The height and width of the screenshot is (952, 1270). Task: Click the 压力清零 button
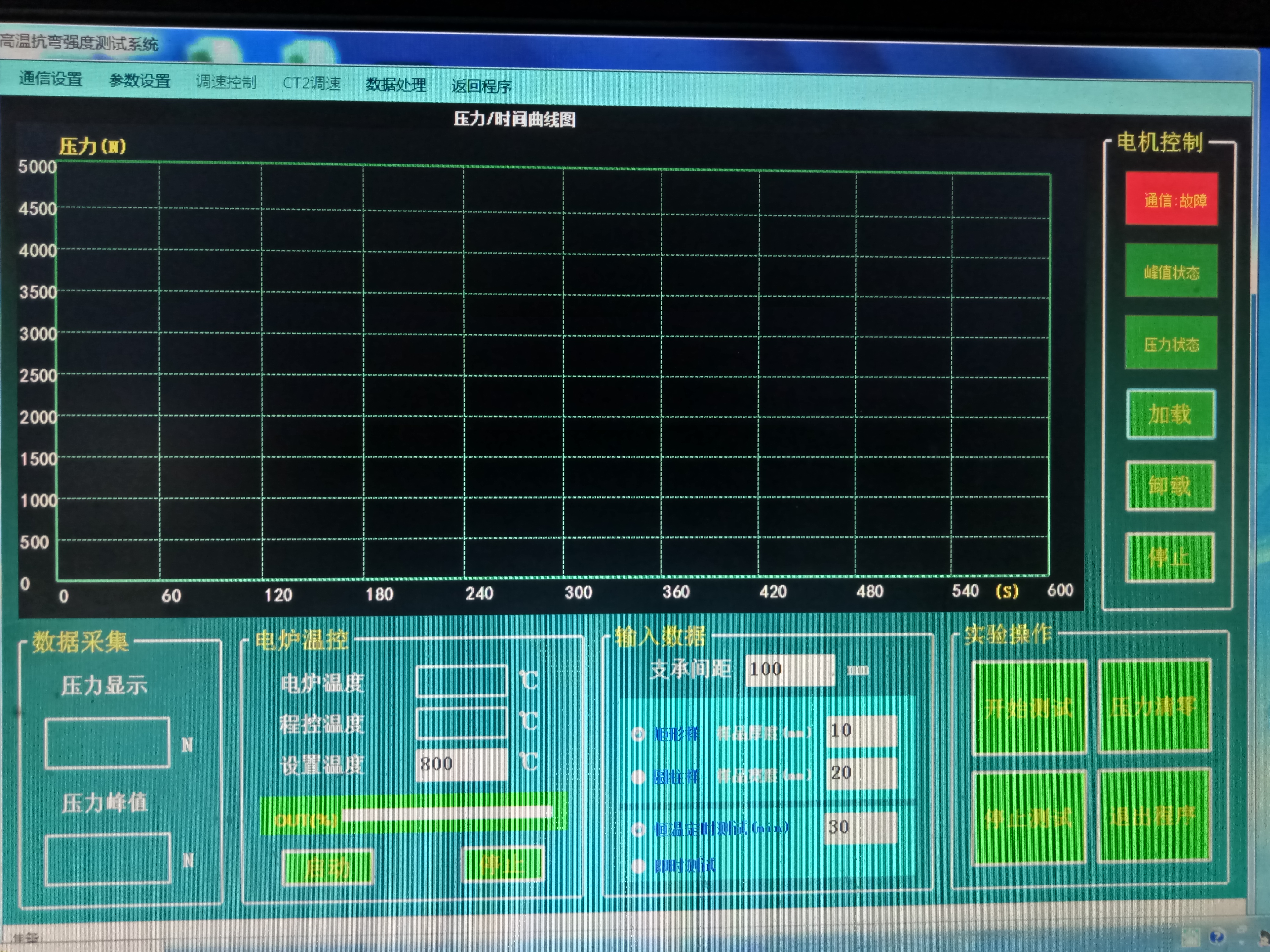pyautogui.click(x=1153, y=706)
